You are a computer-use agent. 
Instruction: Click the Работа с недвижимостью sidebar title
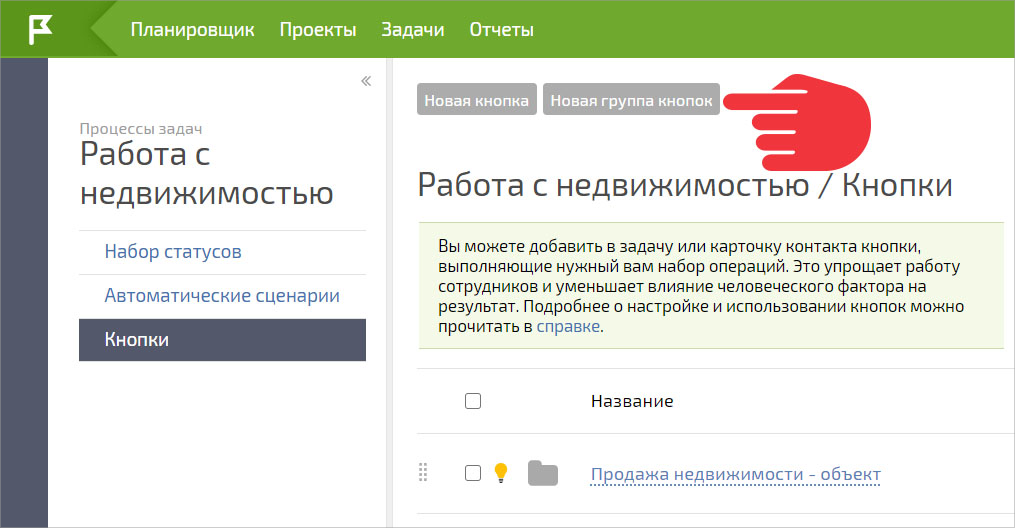click(x=206, y=173)
